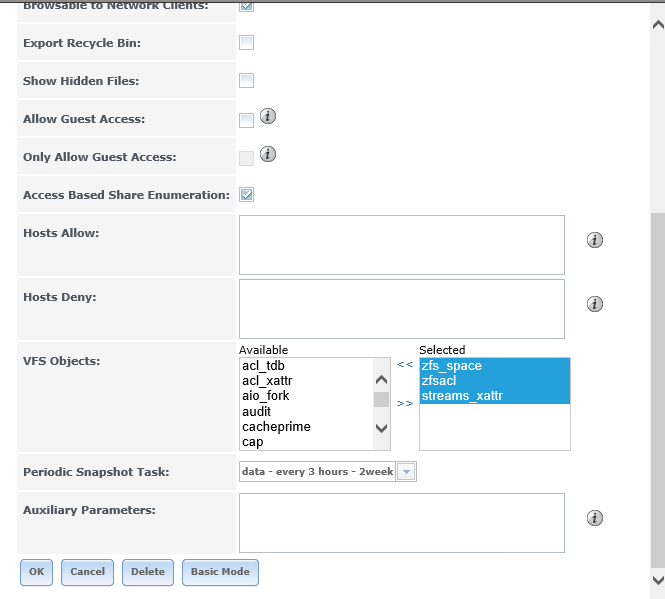Click info icon next to Auxiliary Parameters
Screen dimensions: 665x599
coord(594,518)
